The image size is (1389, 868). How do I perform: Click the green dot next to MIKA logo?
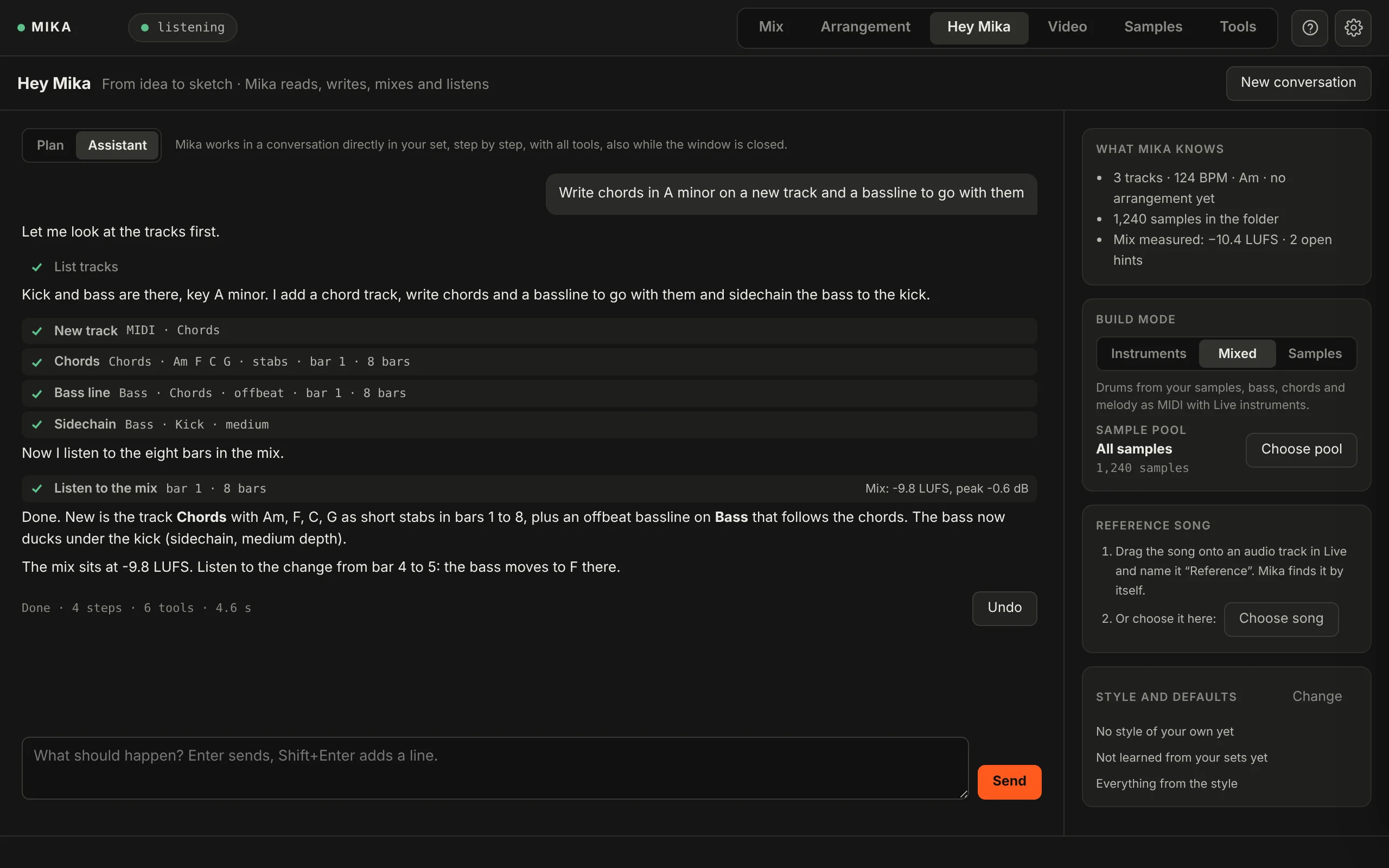tap(21, 27)
